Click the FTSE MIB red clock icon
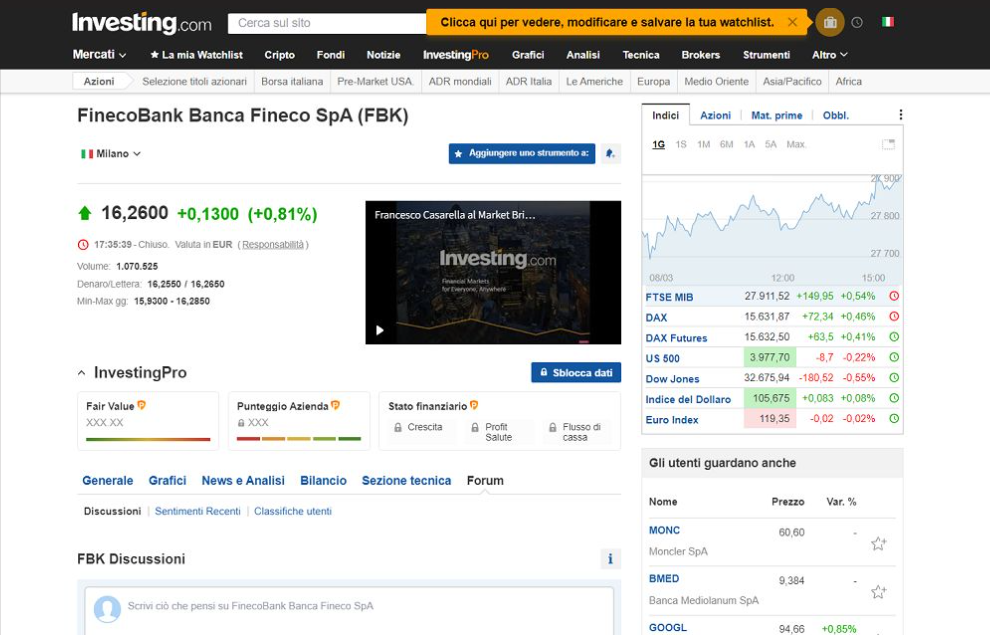This screenshot has width=990, height=635. click(894, 296)
